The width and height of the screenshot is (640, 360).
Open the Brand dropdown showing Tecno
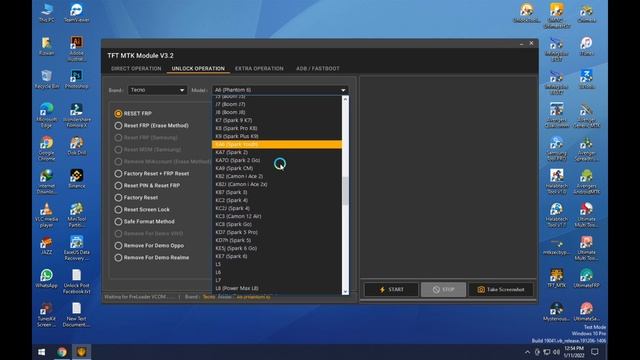(x=158, y=90)
